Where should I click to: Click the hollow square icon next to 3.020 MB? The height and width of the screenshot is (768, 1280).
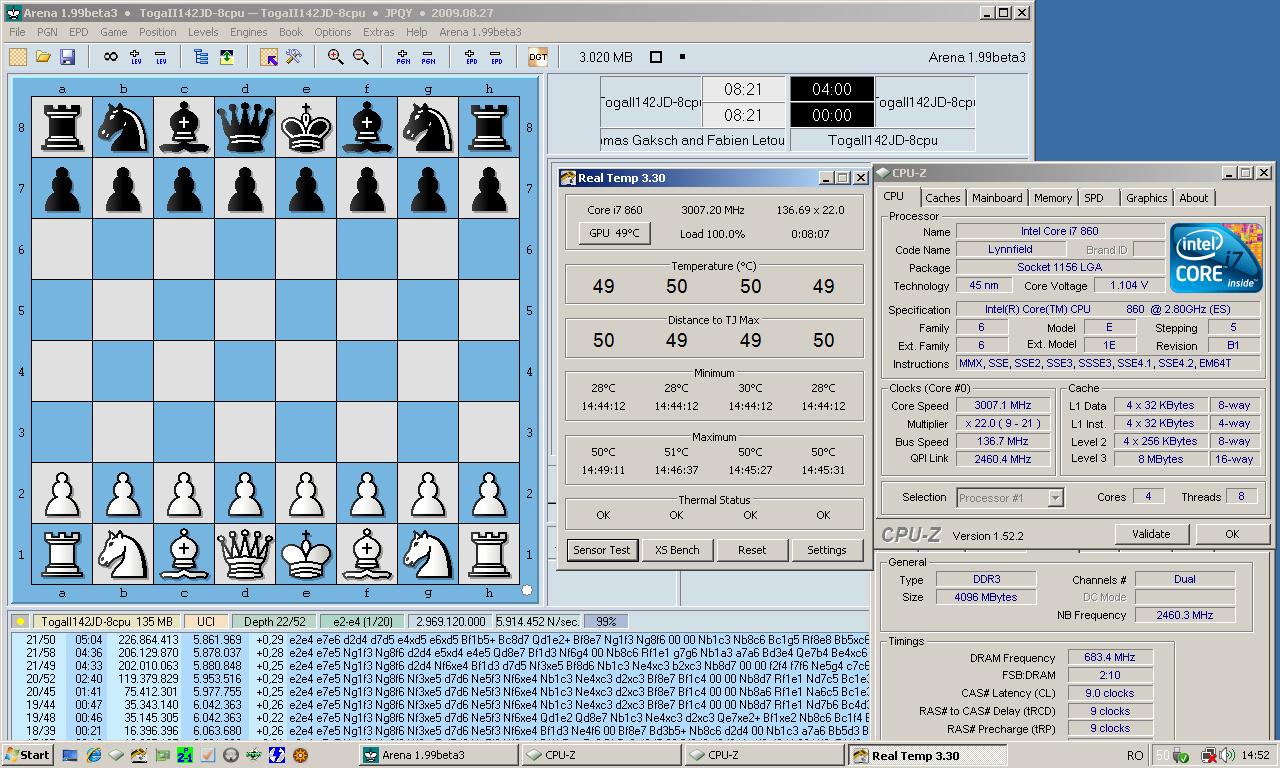click(x=656, y=57)
